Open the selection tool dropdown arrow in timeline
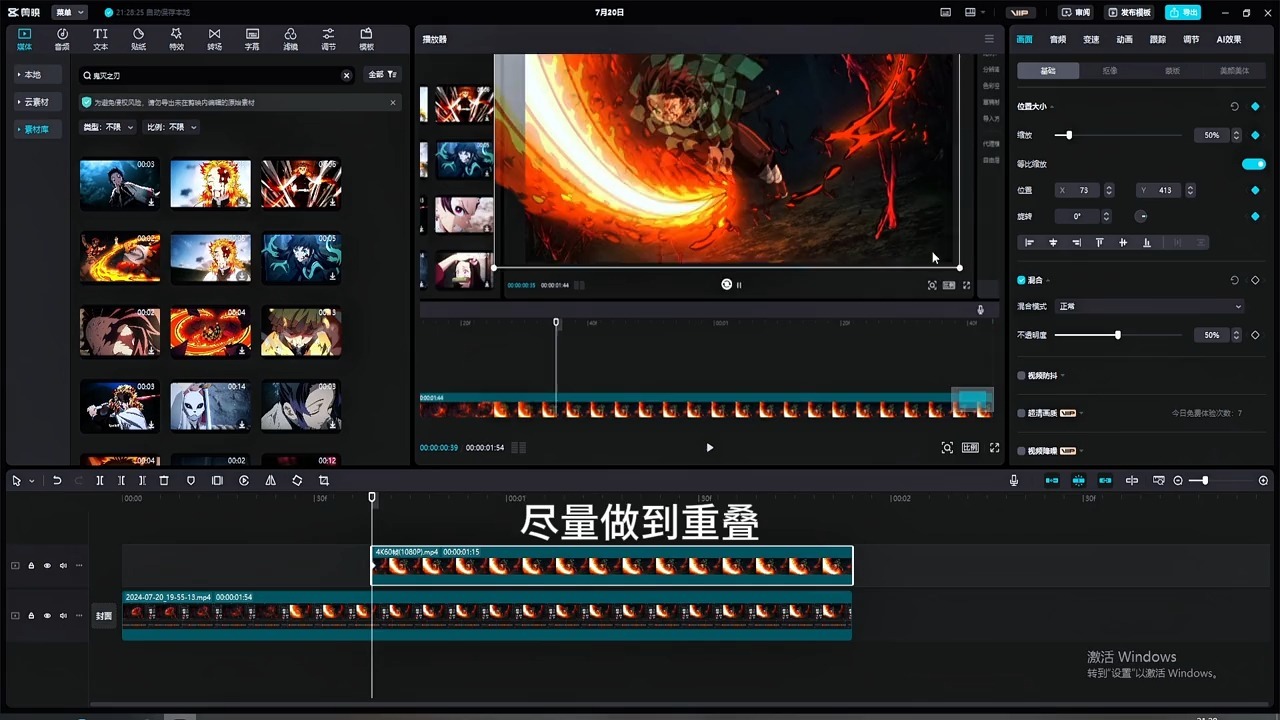This screenshot has width=1280, height=720. (32, 481)
